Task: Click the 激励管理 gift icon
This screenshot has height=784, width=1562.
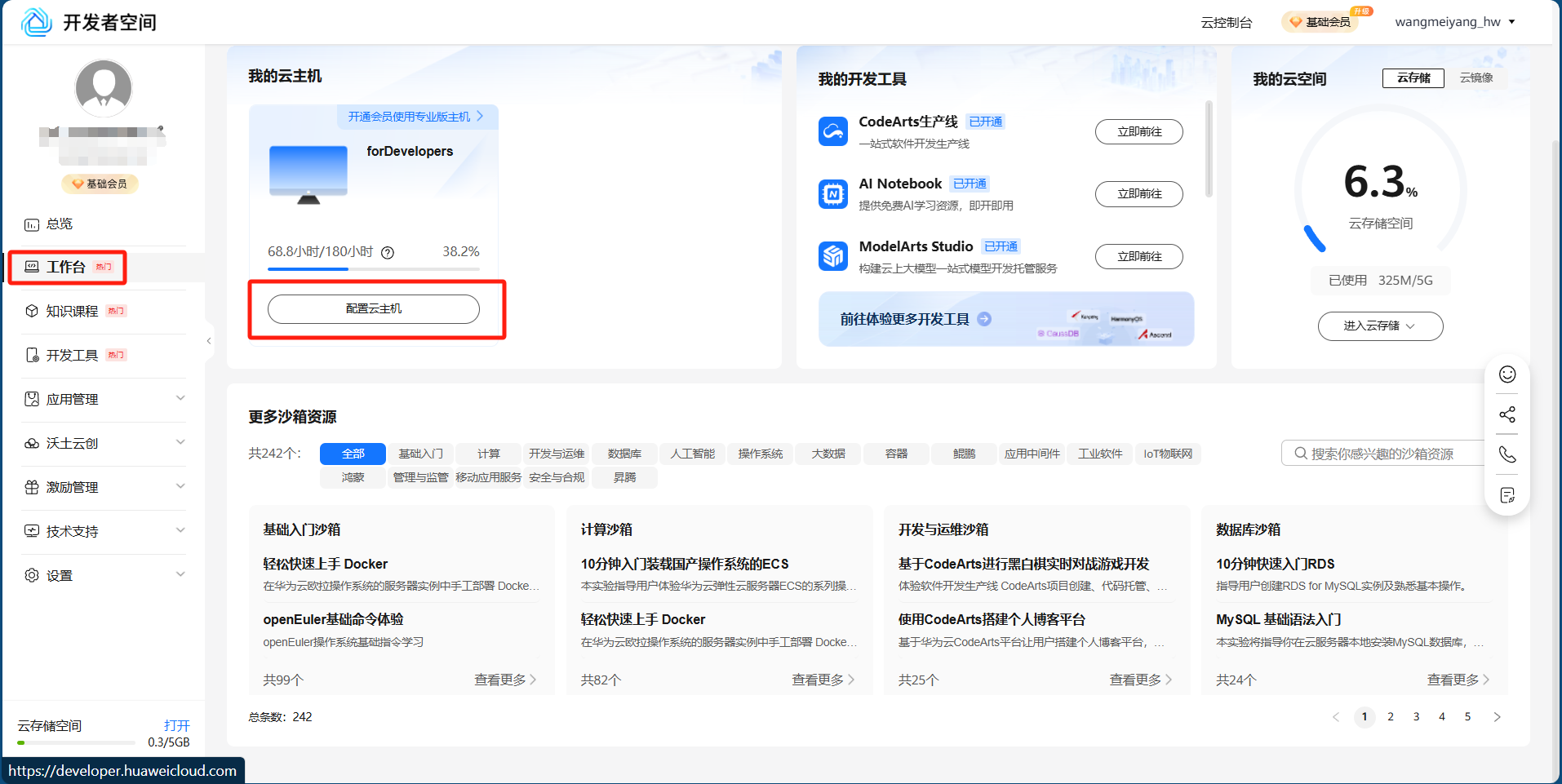Action: click(32, 487)
